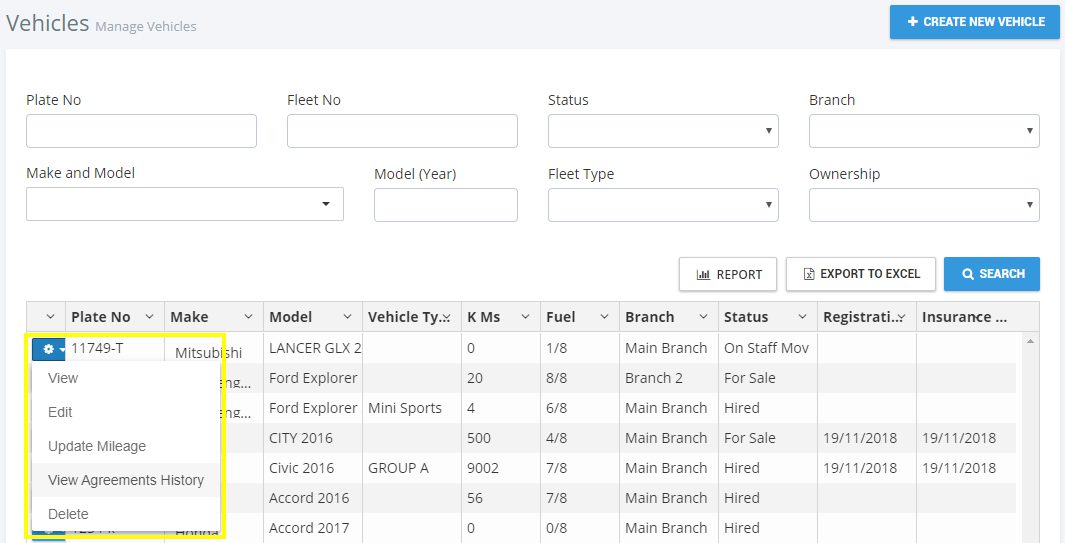This screenshot has height=543, width=1065.
Task: Click the table scrollbar up arrow
Action: coord(1029,341)
